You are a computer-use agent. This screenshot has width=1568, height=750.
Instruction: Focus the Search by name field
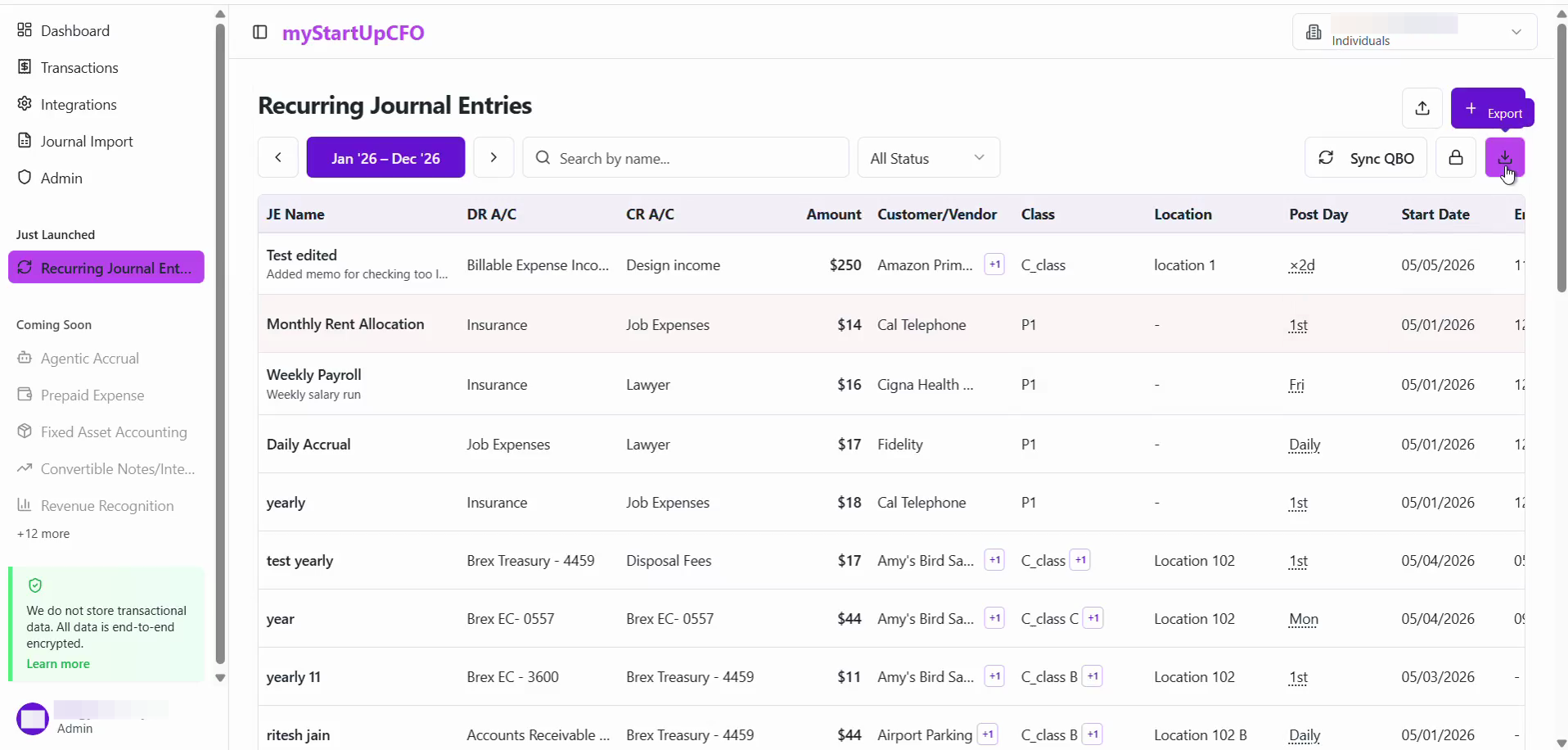(x=686, y=157)
